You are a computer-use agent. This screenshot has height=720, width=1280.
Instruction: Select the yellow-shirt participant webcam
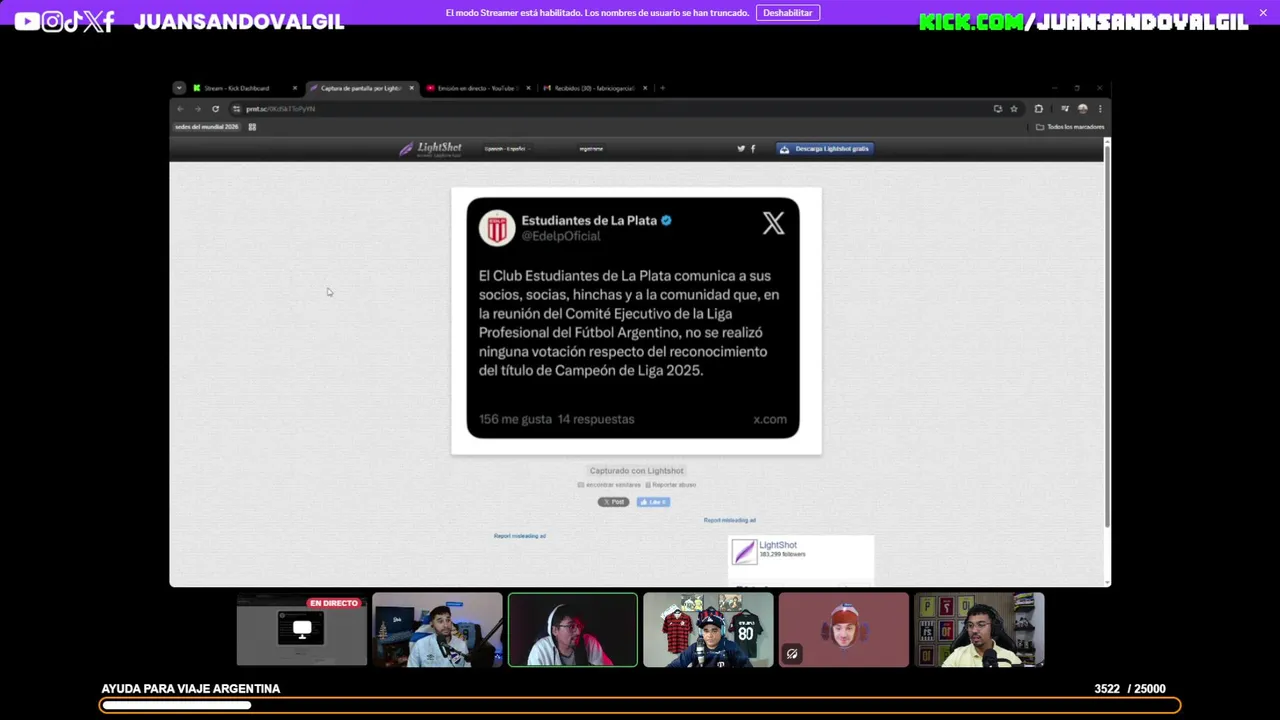(979, 630)
